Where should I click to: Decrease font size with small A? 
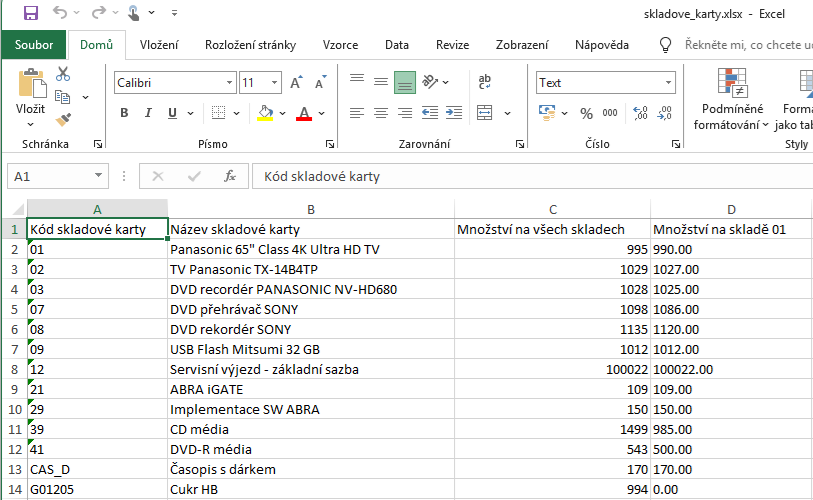(x=320, y=82)
